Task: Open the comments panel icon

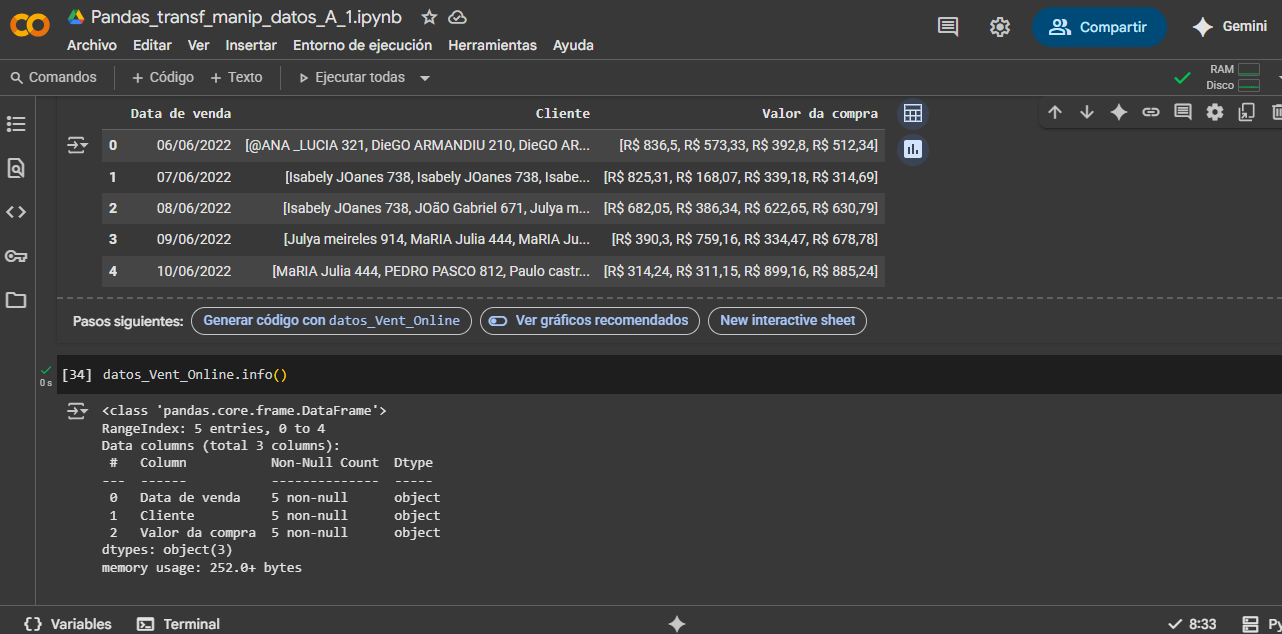Action: [x=948, y=27]
